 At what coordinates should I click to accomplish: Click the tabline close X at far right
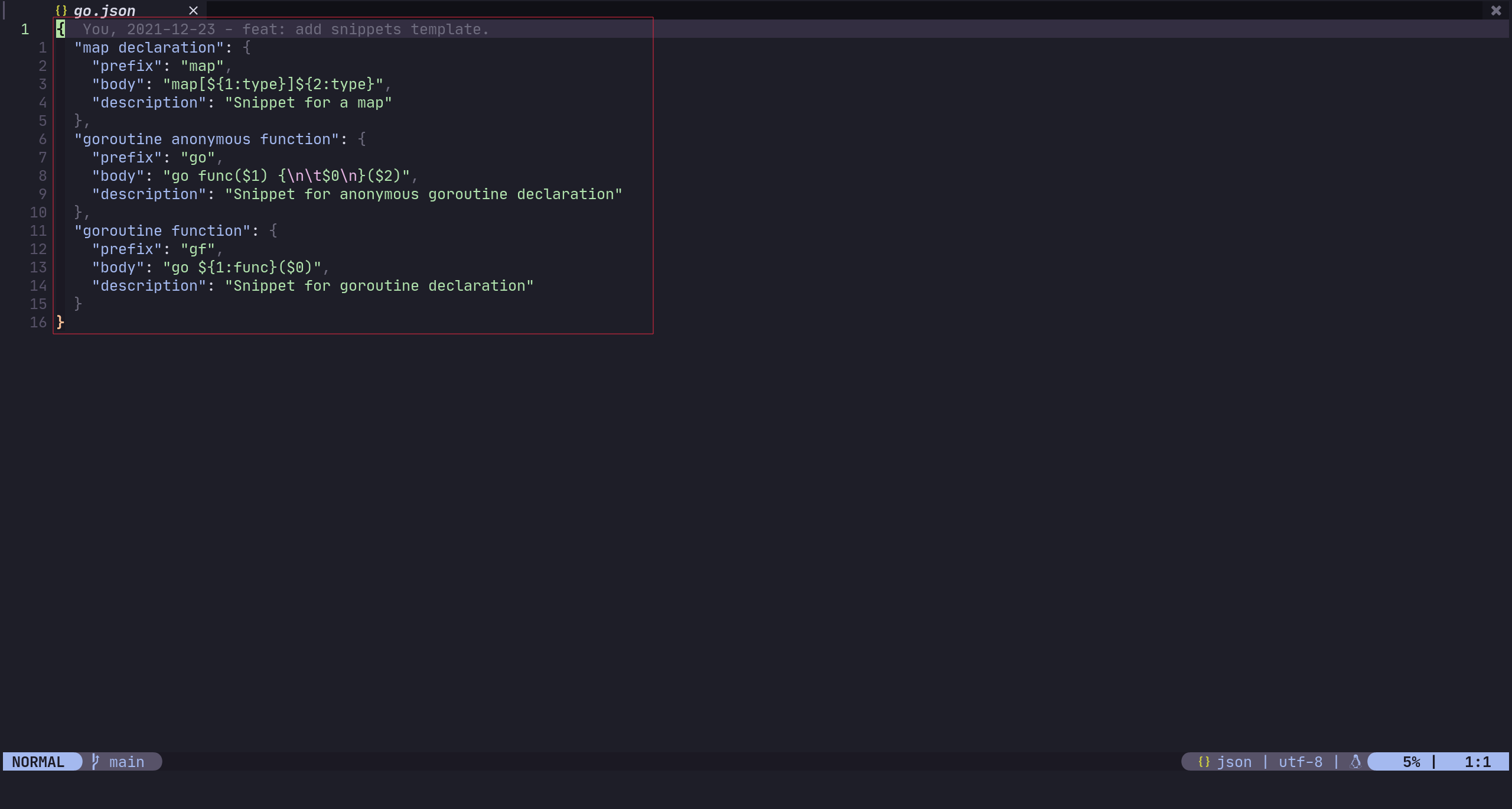click(x=1496, y=11)
